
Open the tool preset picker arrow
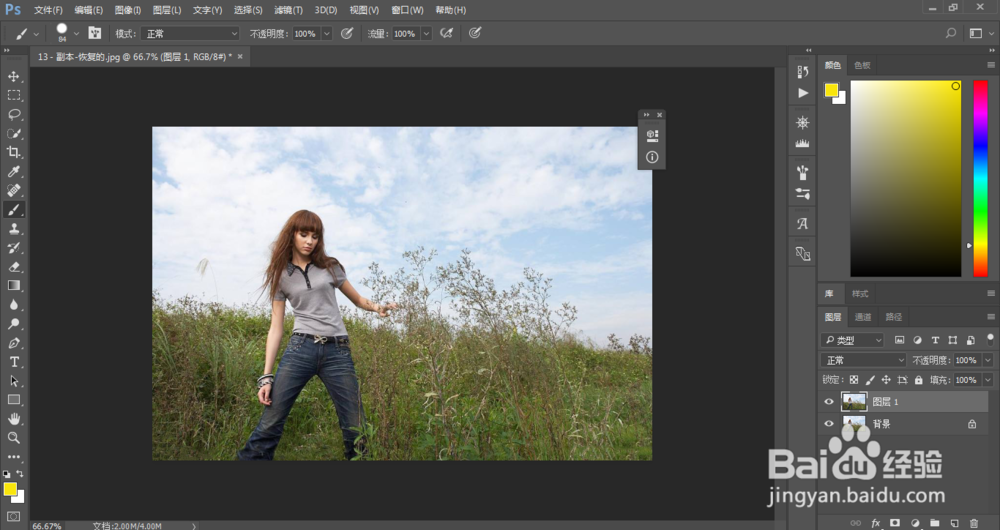[36, 33]
